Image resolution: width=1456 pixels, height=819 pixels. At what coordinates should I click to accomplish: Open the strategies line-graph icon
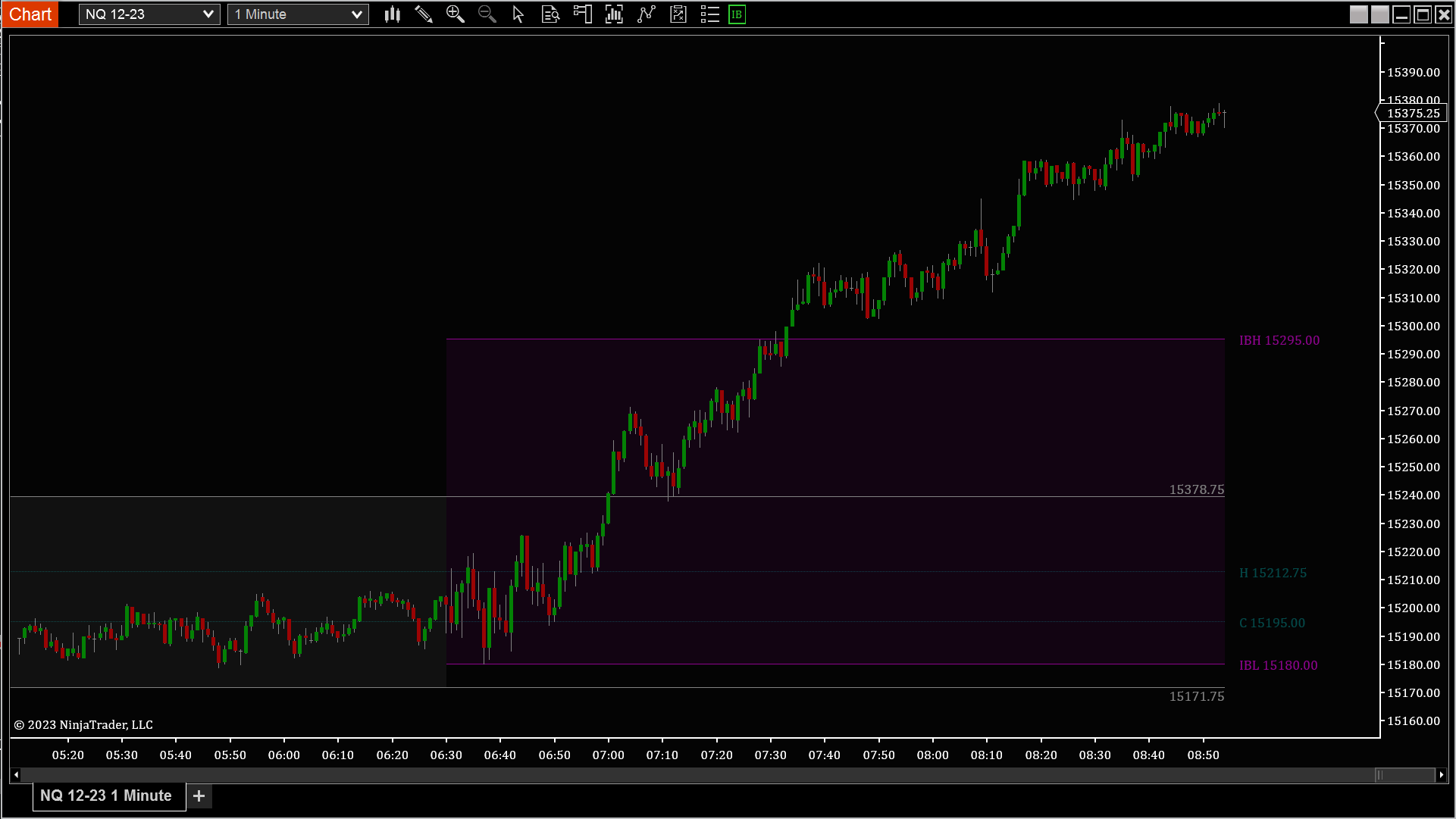[646, 14]
